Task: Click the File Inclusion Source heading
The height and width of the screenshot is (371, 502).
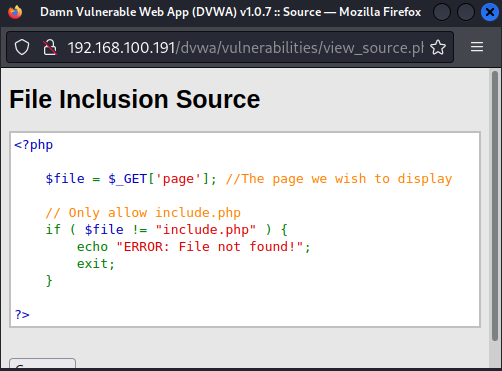Action: pyautogui.click(x=135, y=99)
